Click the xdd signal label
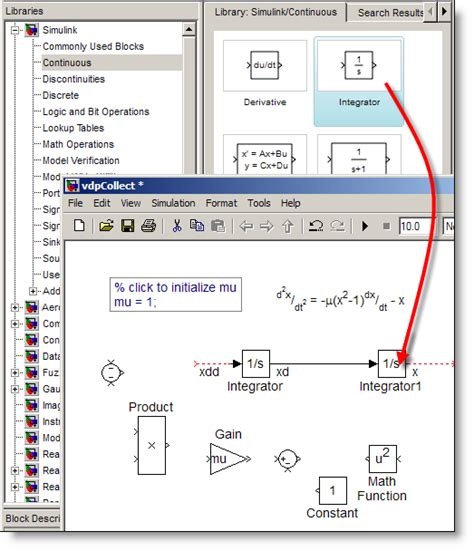Screen dimensions: 474x551 coord(209,372)
